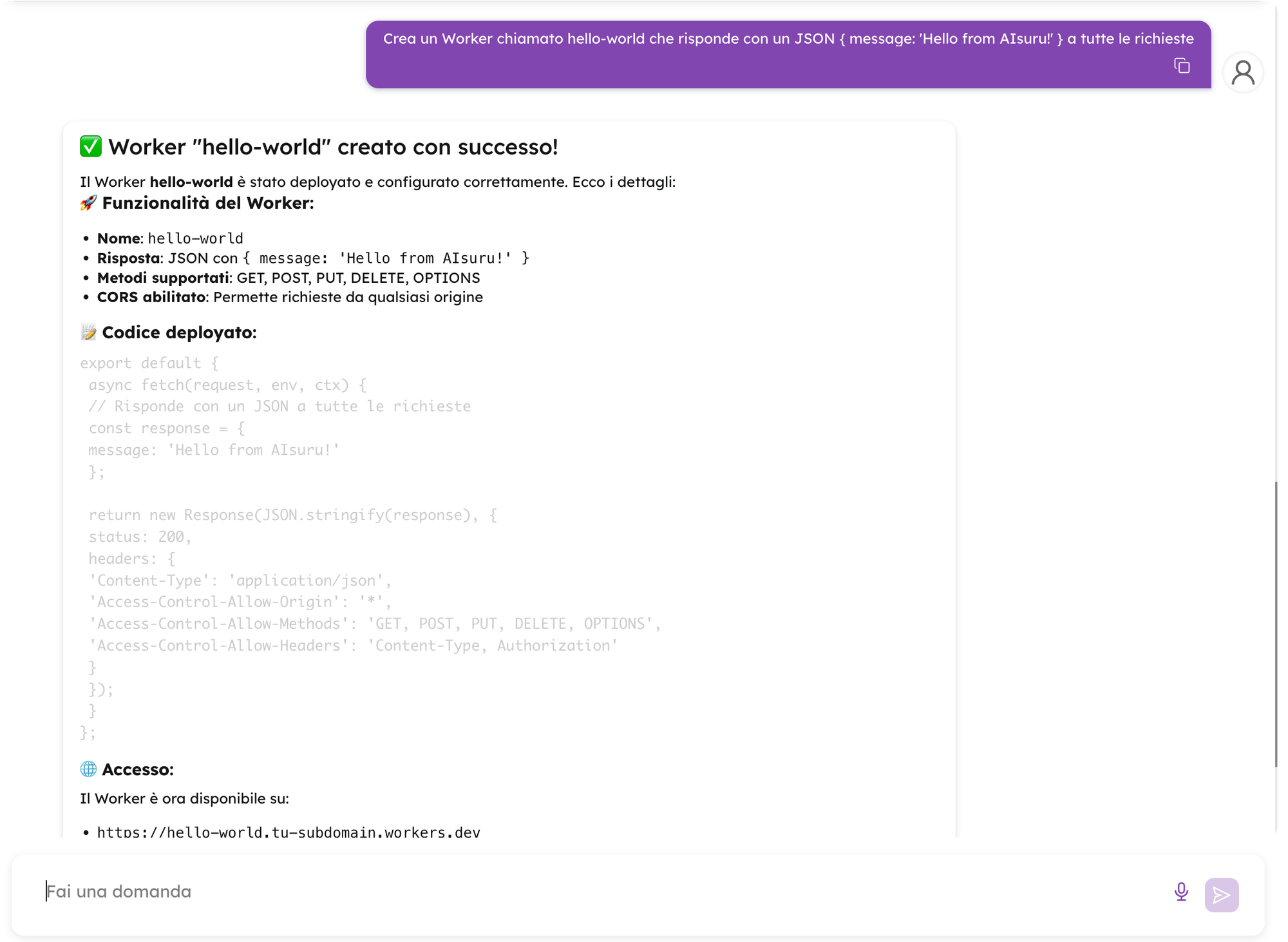Select the Nome hello-world bullet item
The image size is (1288, 942).
(171, 238)
